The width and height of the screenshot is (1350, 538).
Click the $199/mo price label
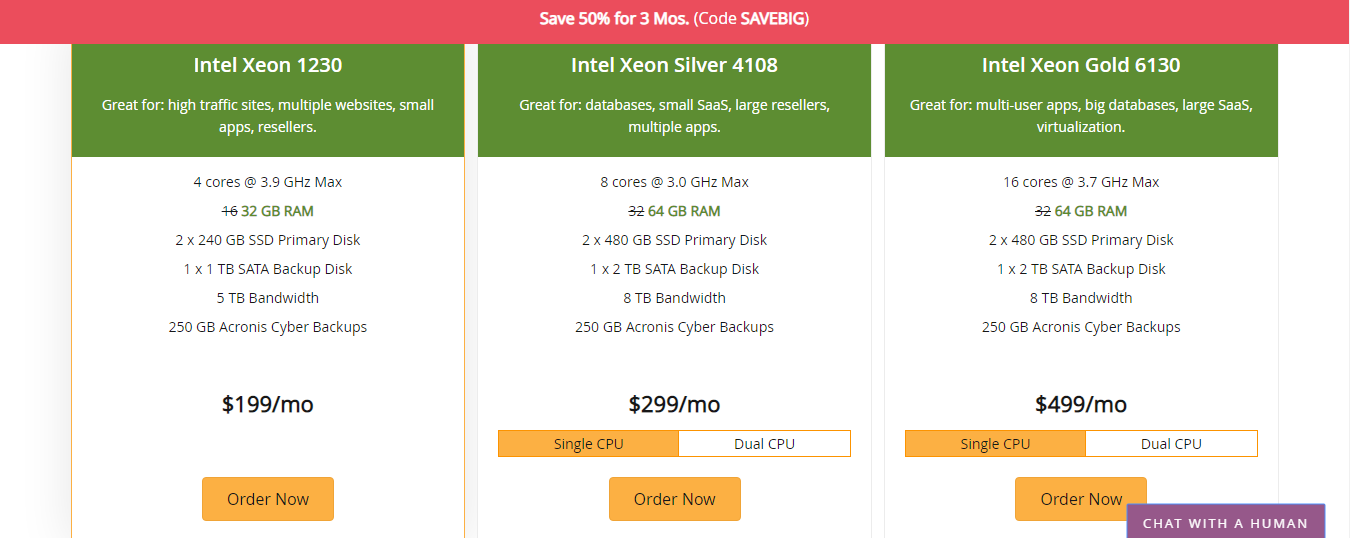(268, 404)
